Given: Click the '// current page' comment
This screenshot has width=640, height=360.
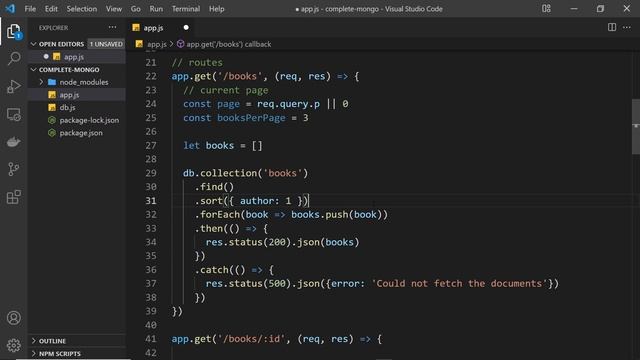Looking at the screenshot, I should point(226,90).
